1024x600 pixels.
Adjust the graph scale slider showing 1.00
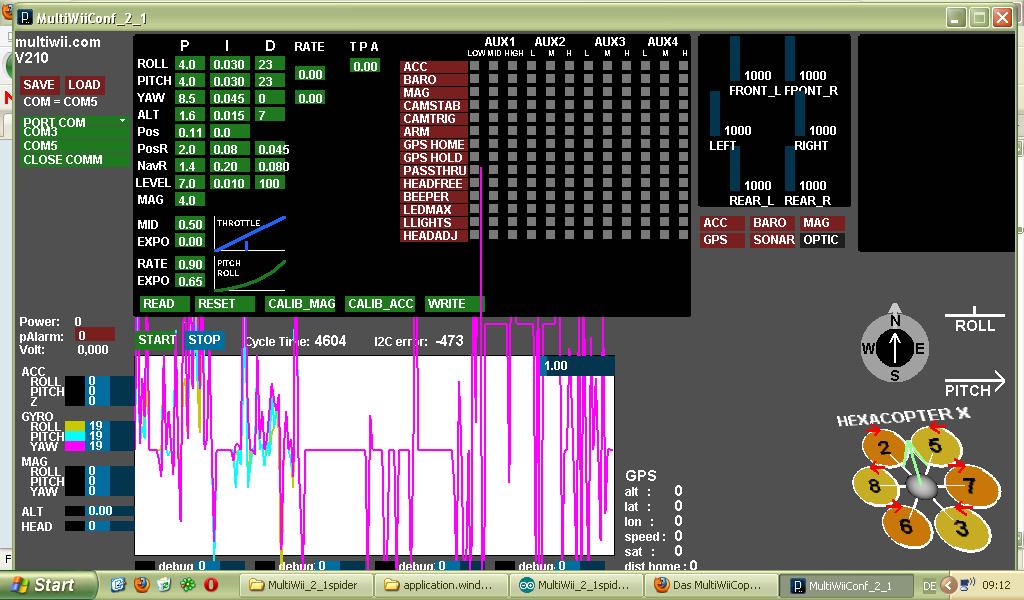577,366
